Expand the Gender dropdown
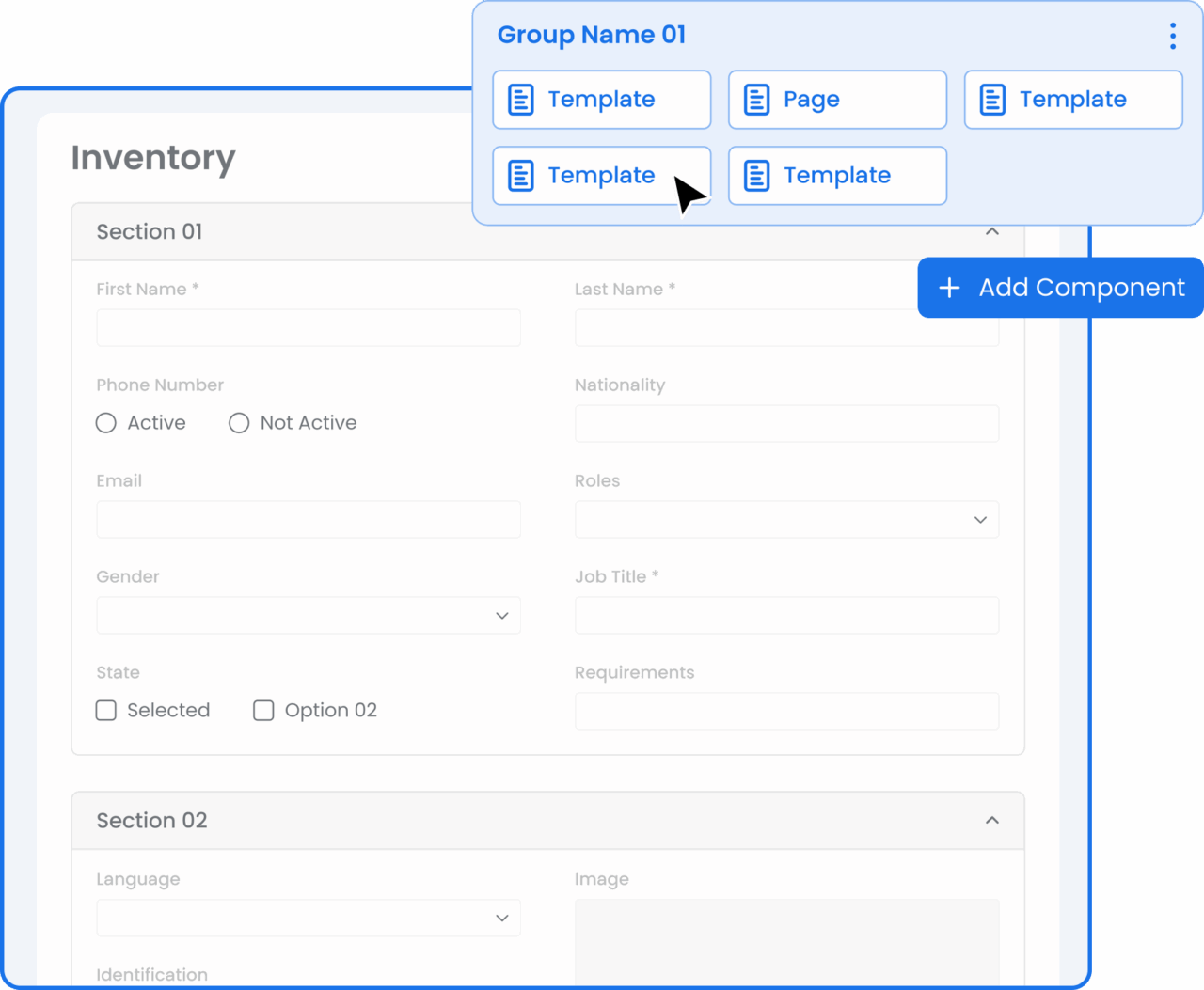 coord(309,616)
